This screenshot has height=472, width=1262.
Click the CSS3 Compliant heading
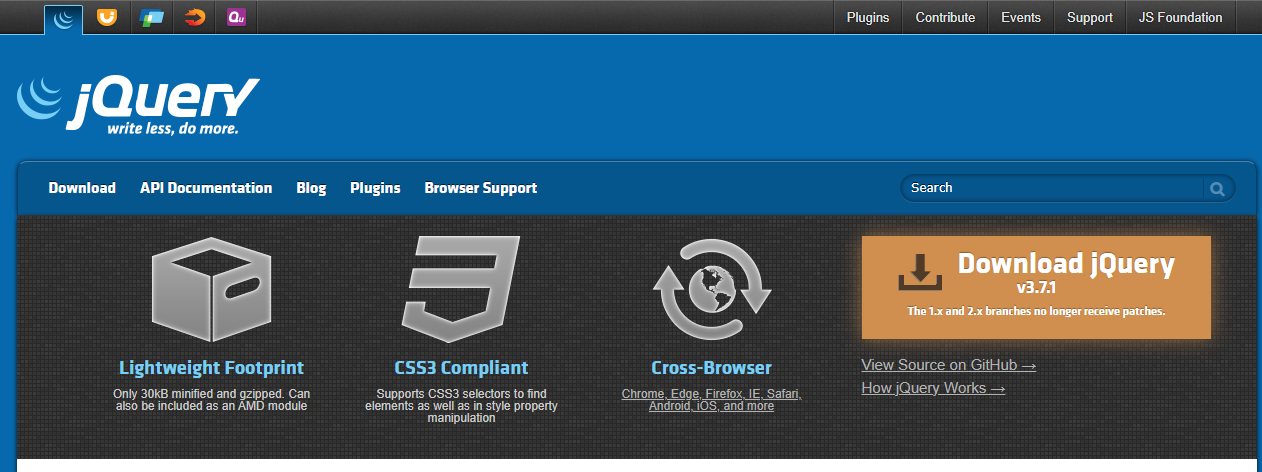[x=461, y=367]
